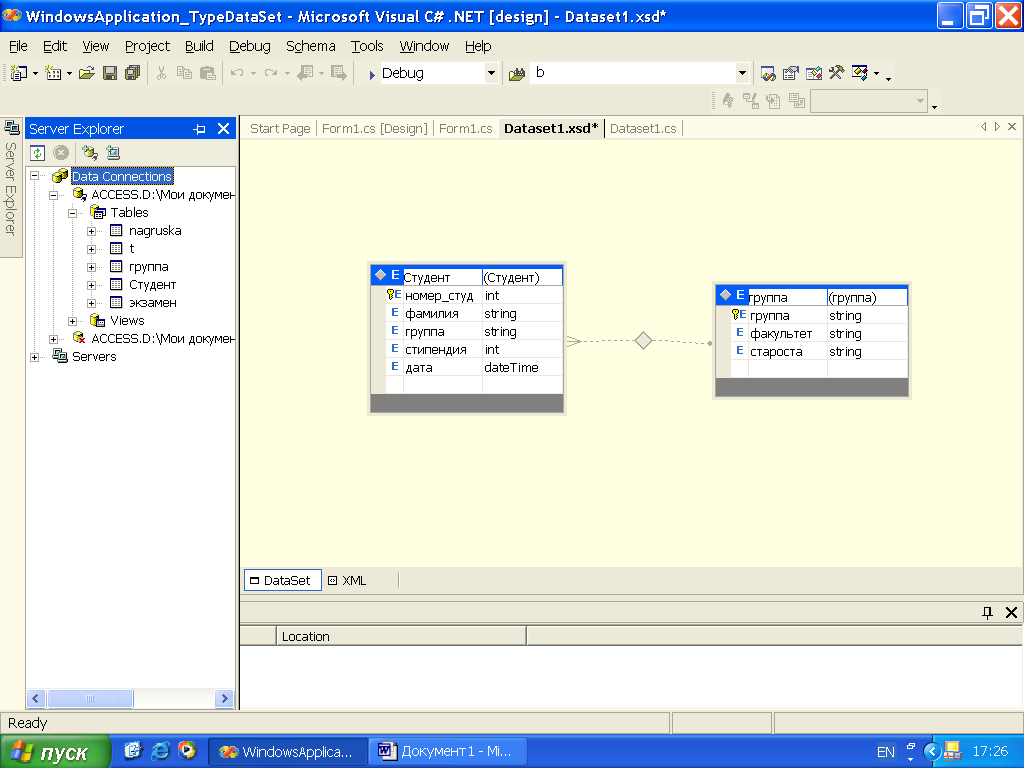
Task: Expand the nagruska table node
Action: (x=91, y=231)
